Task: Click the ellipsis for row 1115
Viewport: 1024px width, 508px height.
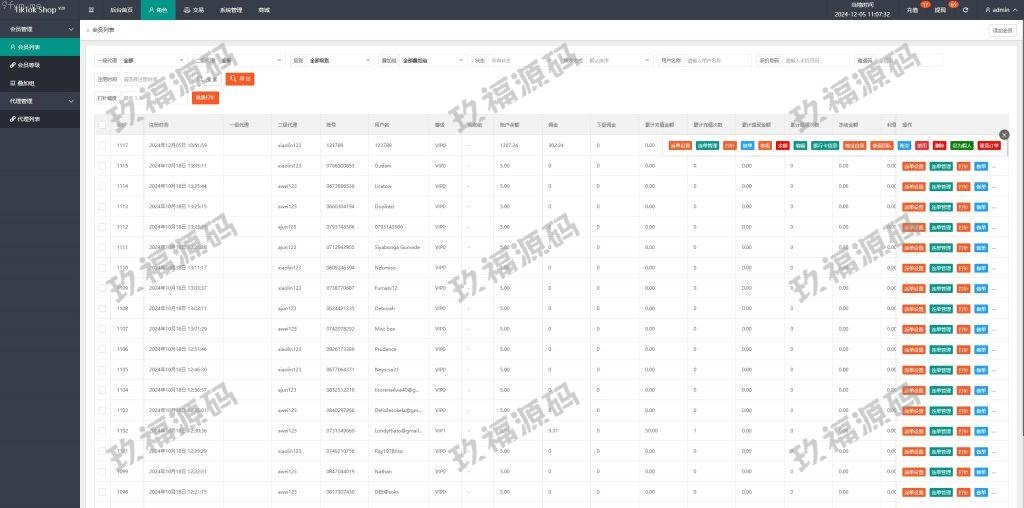Action: 993,166
